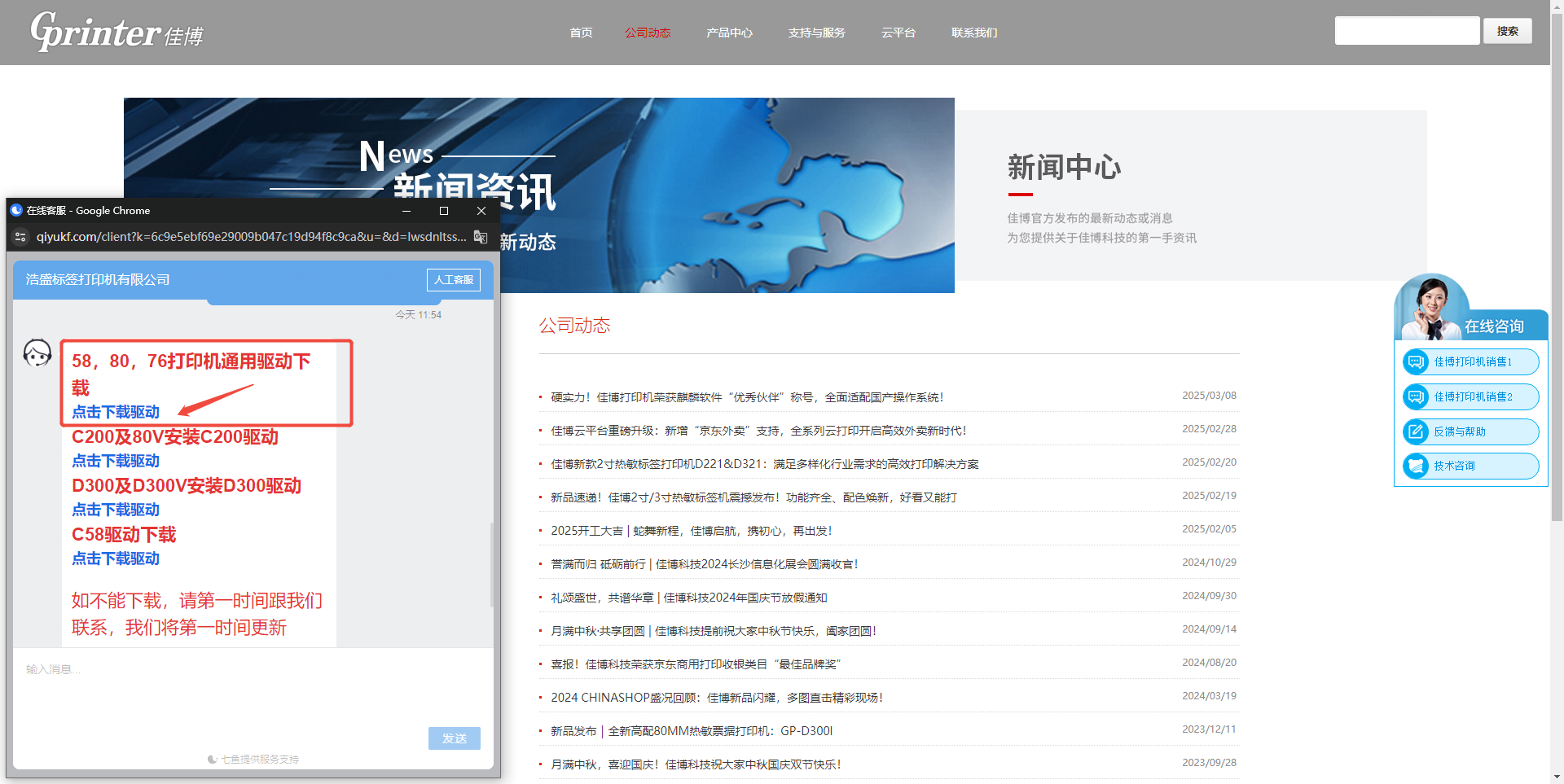Open site info icon in chat address bar
The height and width of the screenshot is (784, 1564).
click(21, 237)
